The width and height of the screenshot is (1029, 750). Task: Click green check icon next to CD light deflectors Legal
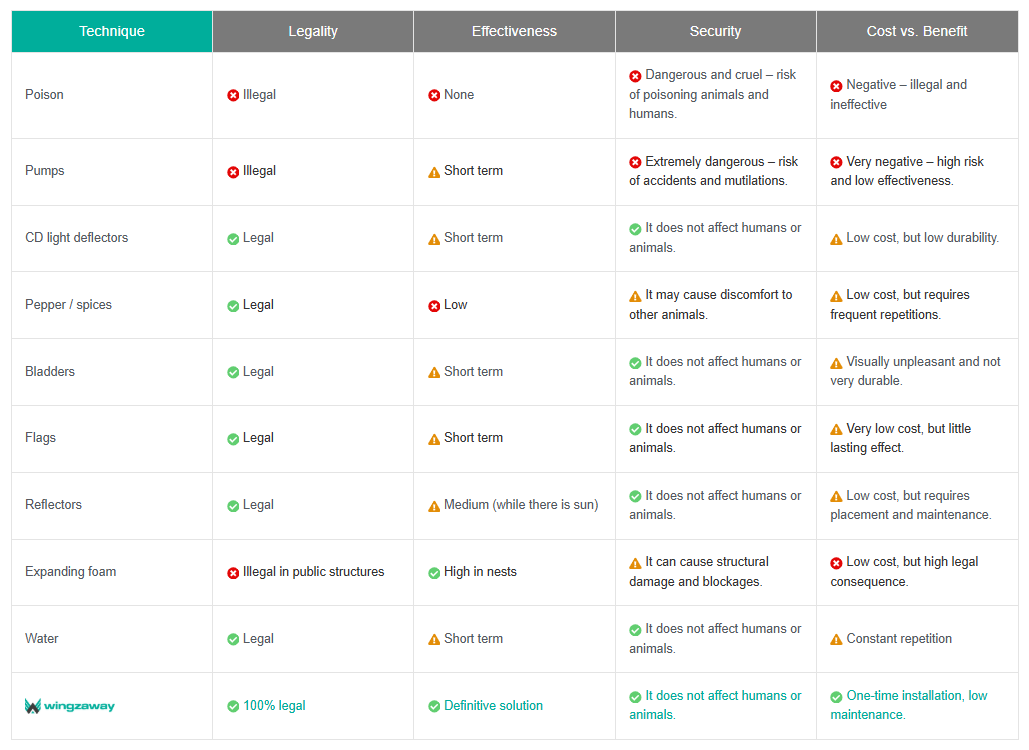233,239
